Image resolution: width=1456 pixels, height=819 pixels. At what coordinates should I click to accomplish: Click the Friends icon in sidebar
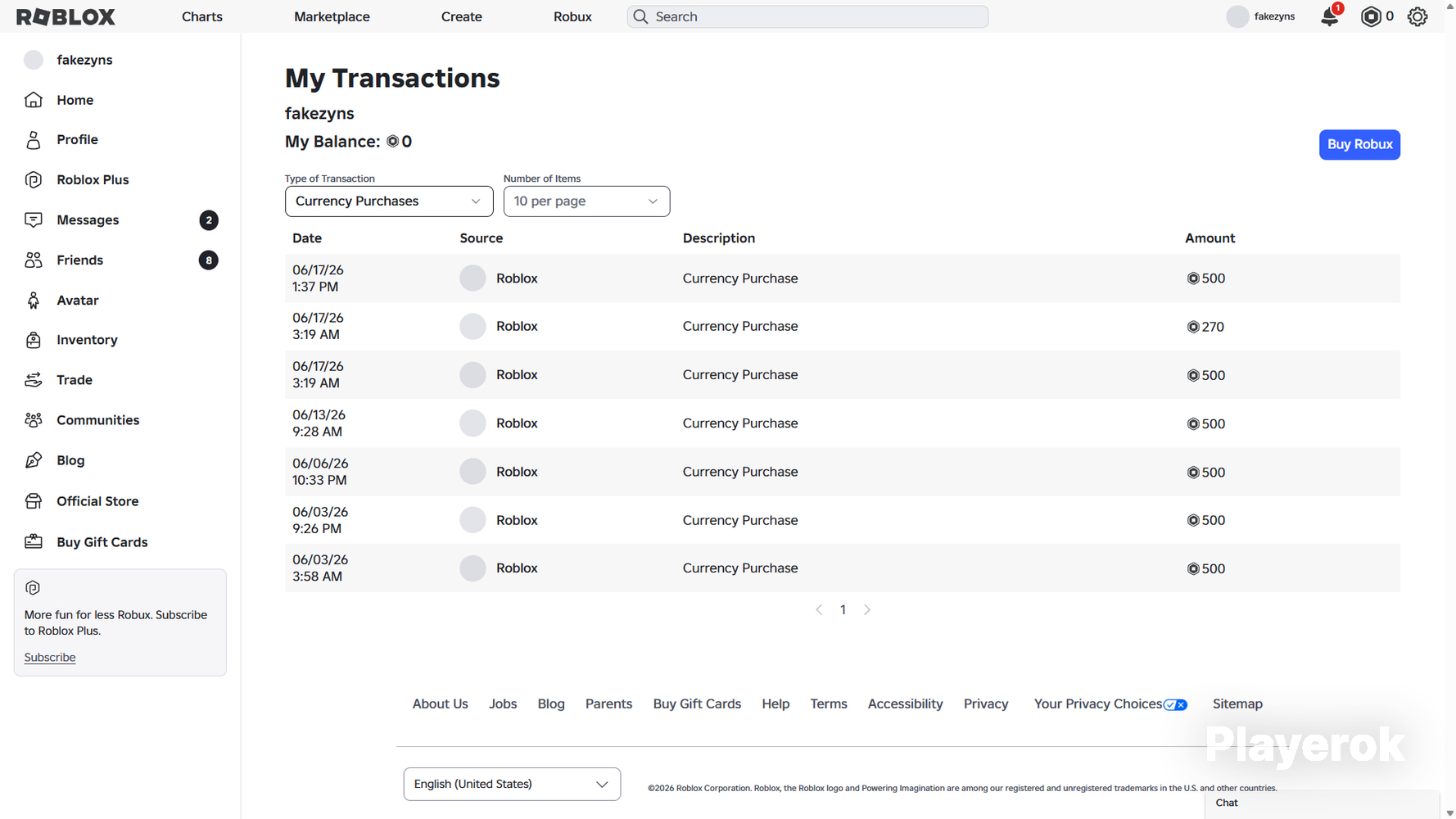tap(34, 260)
